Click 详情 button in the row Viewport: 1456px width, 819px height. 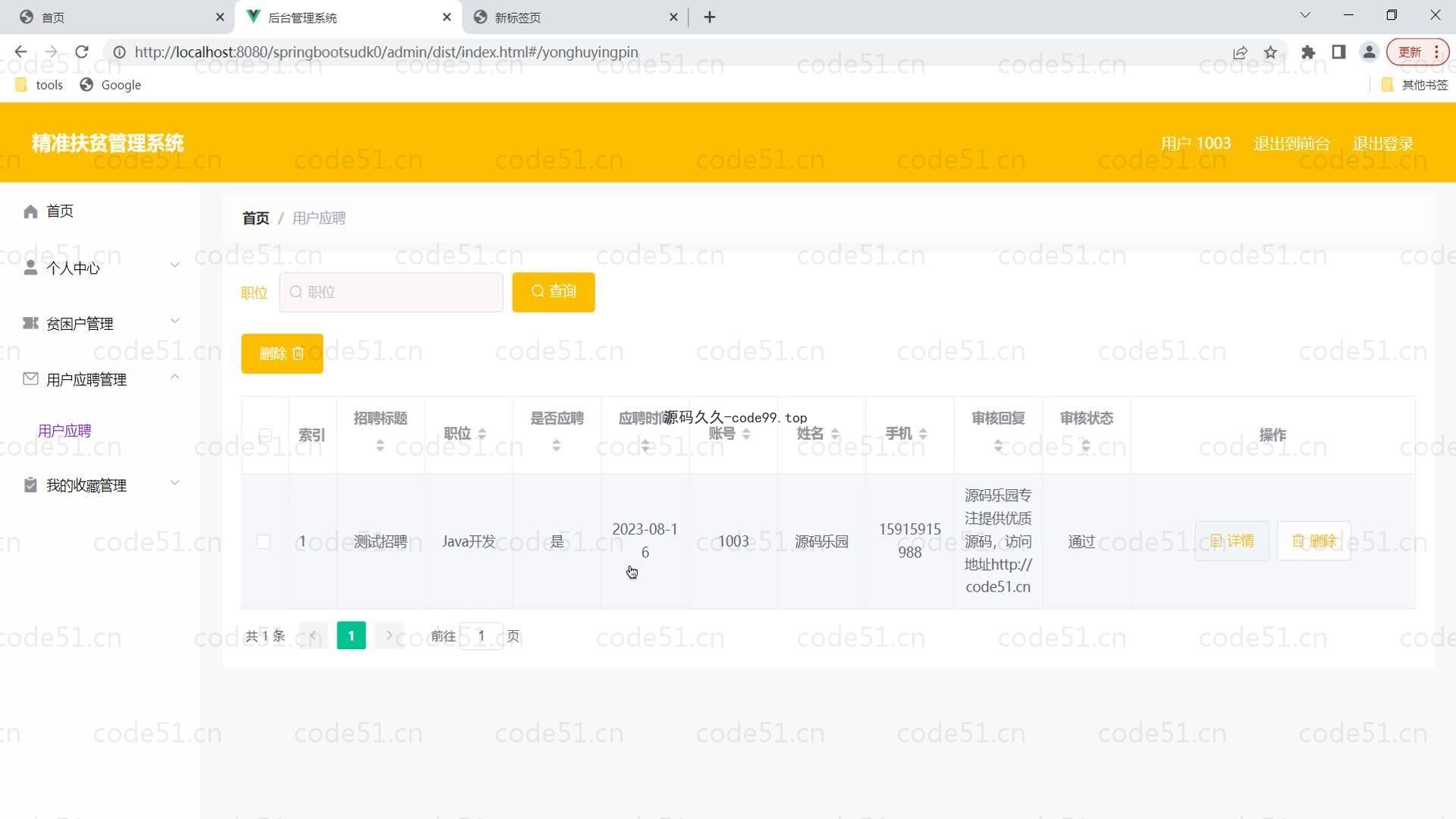1232,541
